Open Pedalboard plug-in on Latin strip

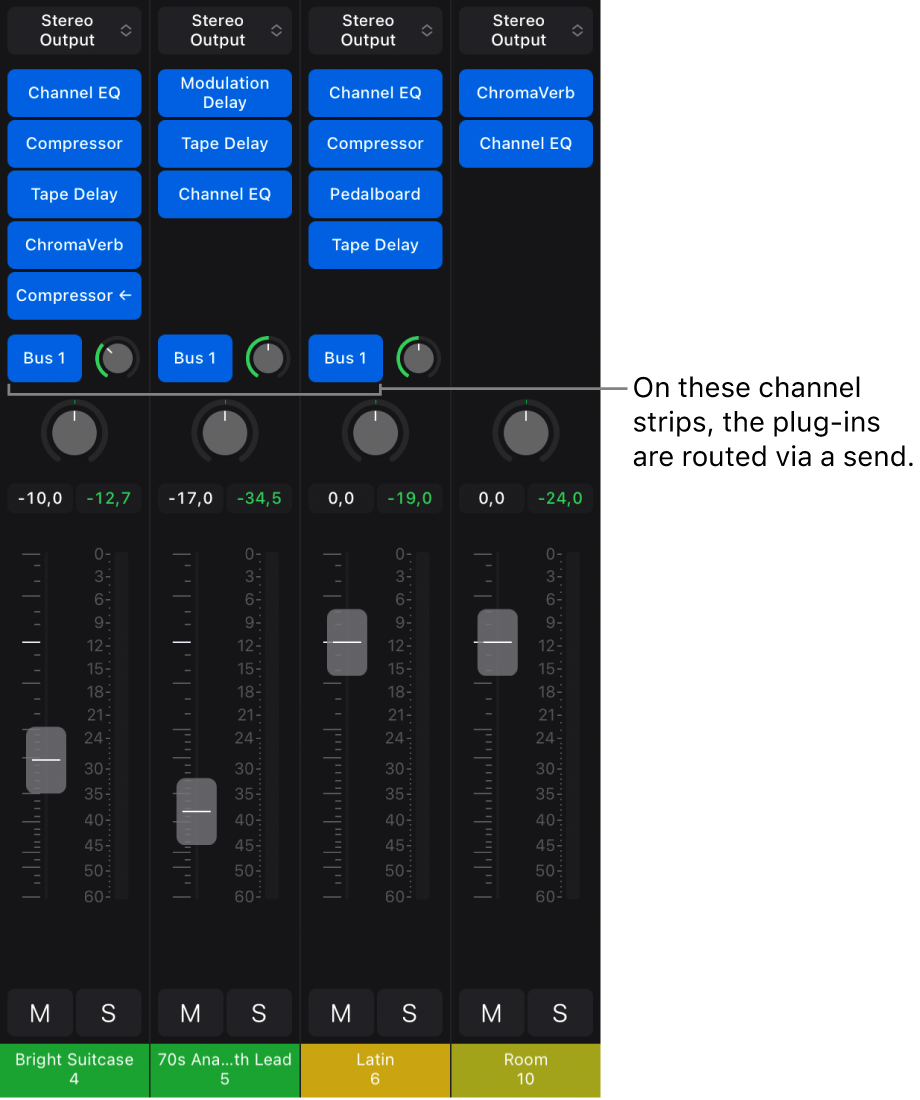(375, 194)
